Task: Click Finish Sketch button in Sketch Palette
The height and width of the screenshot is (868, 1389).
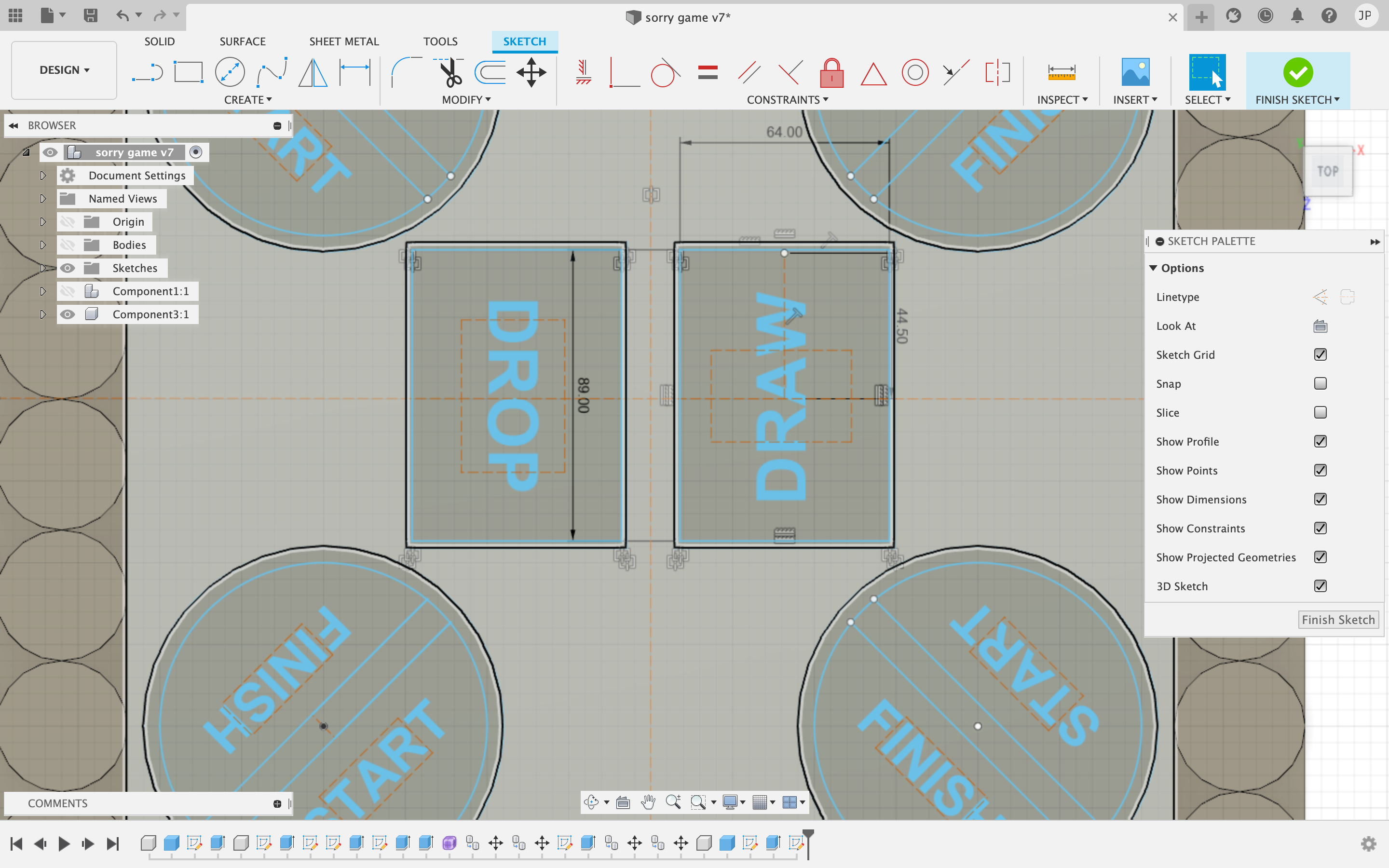Action: coord(1338,620)
